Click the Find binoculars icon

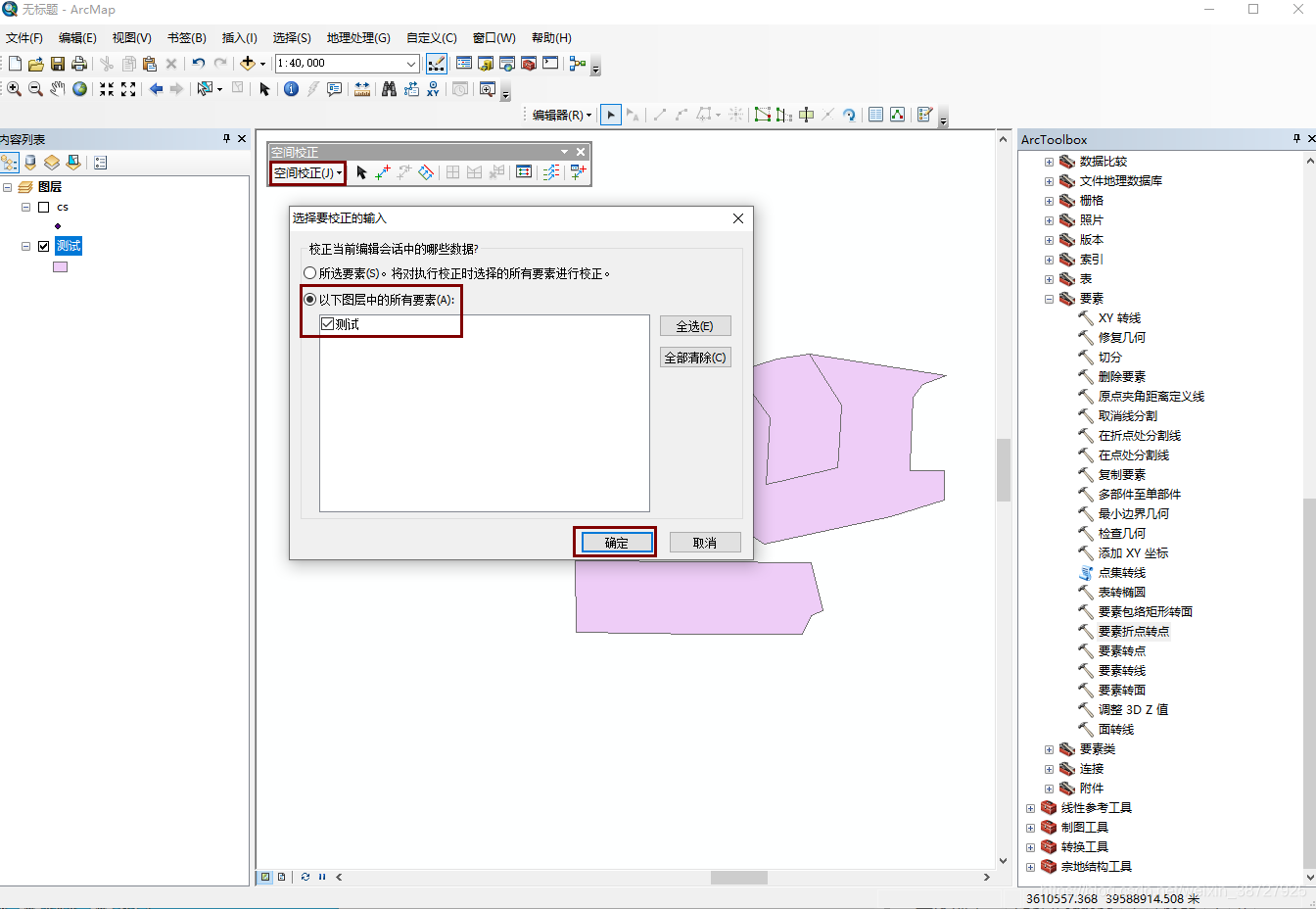(389, 89)
